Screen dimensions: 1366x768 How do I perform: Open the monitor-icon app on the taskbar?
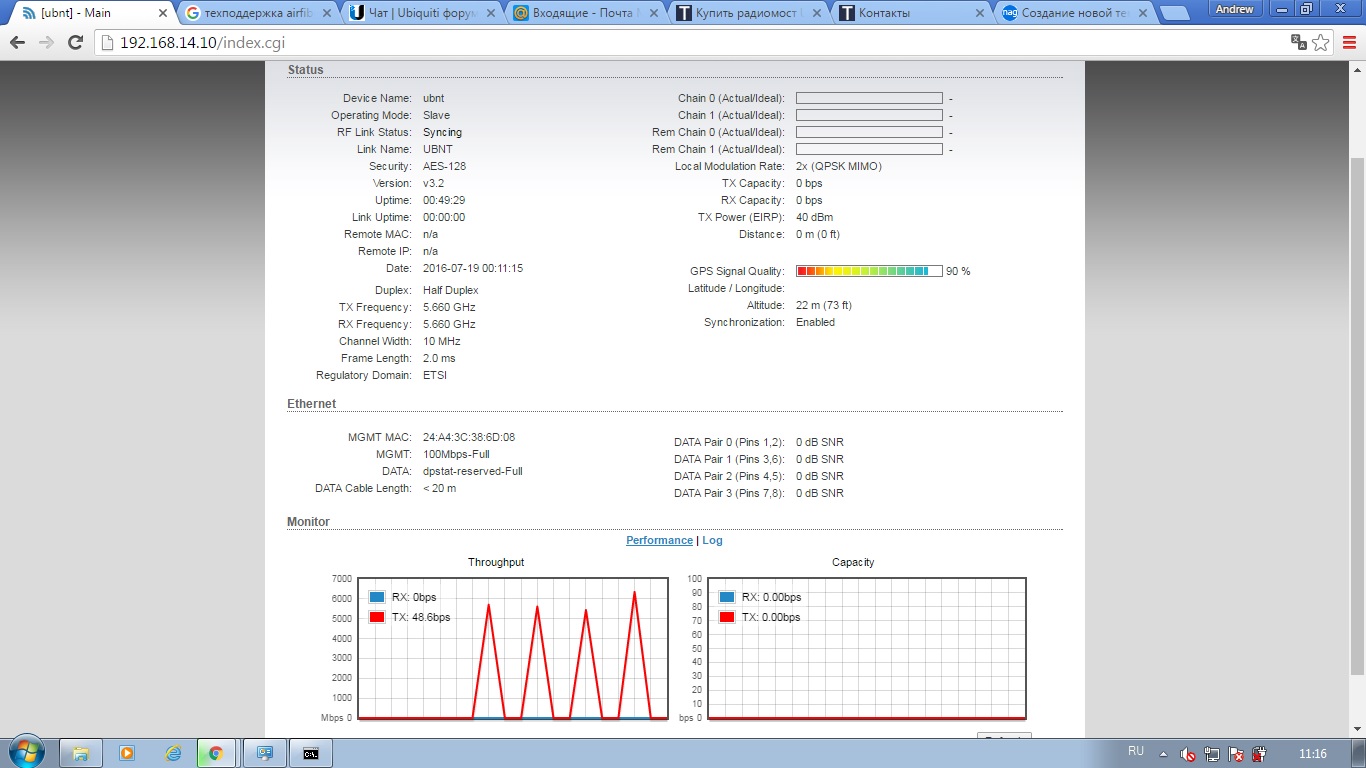[265, 753]
